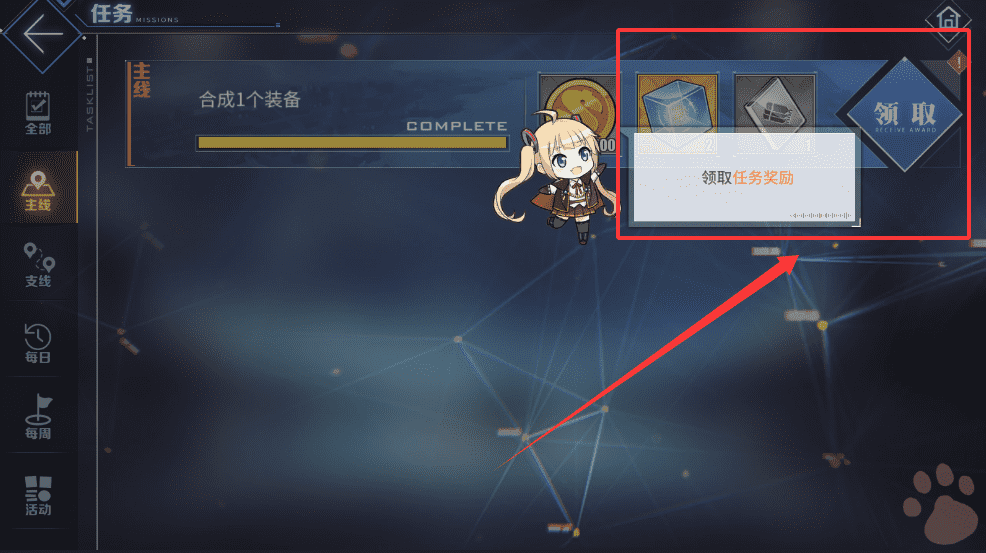Click the COMPLETE status label
986x553 pixels.
tap(457, 126)
